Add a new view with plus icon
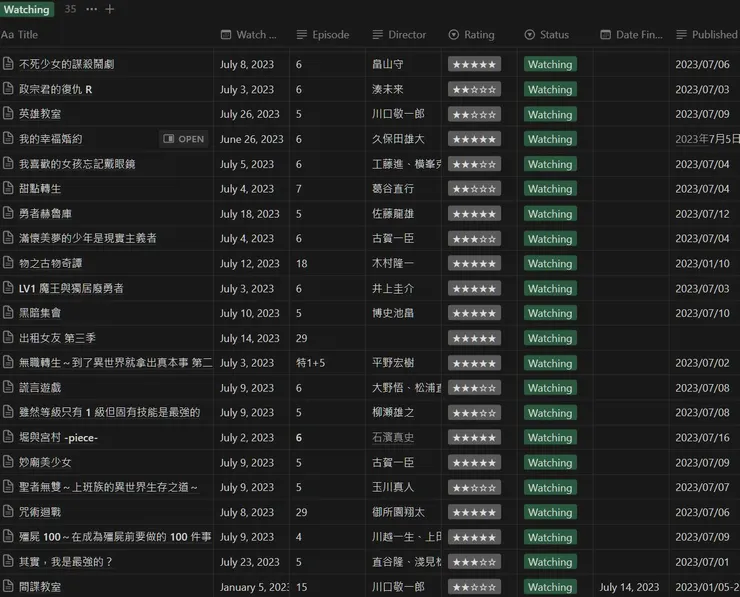This screenshot has width=740, height=597. 109,9
